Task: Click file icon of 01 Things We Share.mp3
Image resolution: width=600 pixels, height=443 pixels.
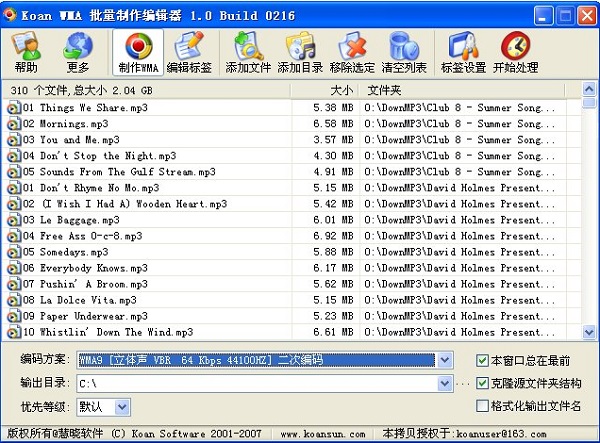Action: [x=14, y=108]
